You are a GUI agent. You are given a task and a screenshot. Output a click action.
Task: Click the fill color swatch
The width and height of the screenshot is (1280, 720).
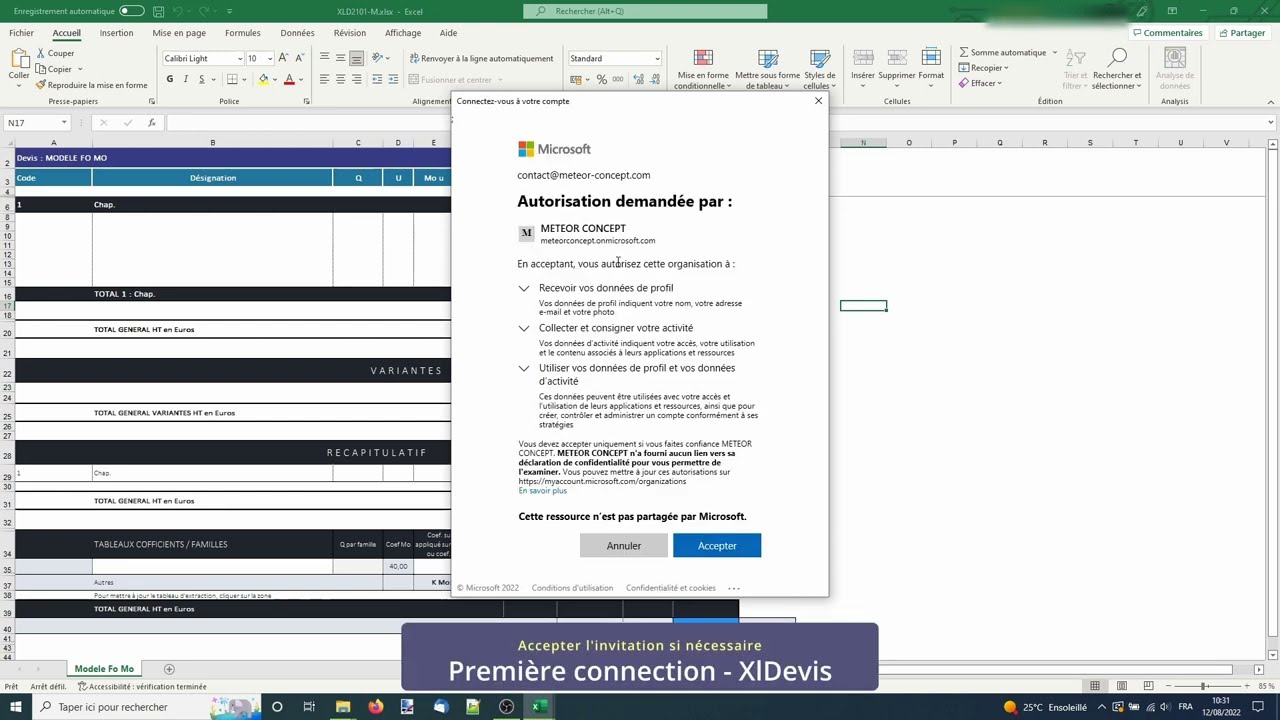click(264, 79)
